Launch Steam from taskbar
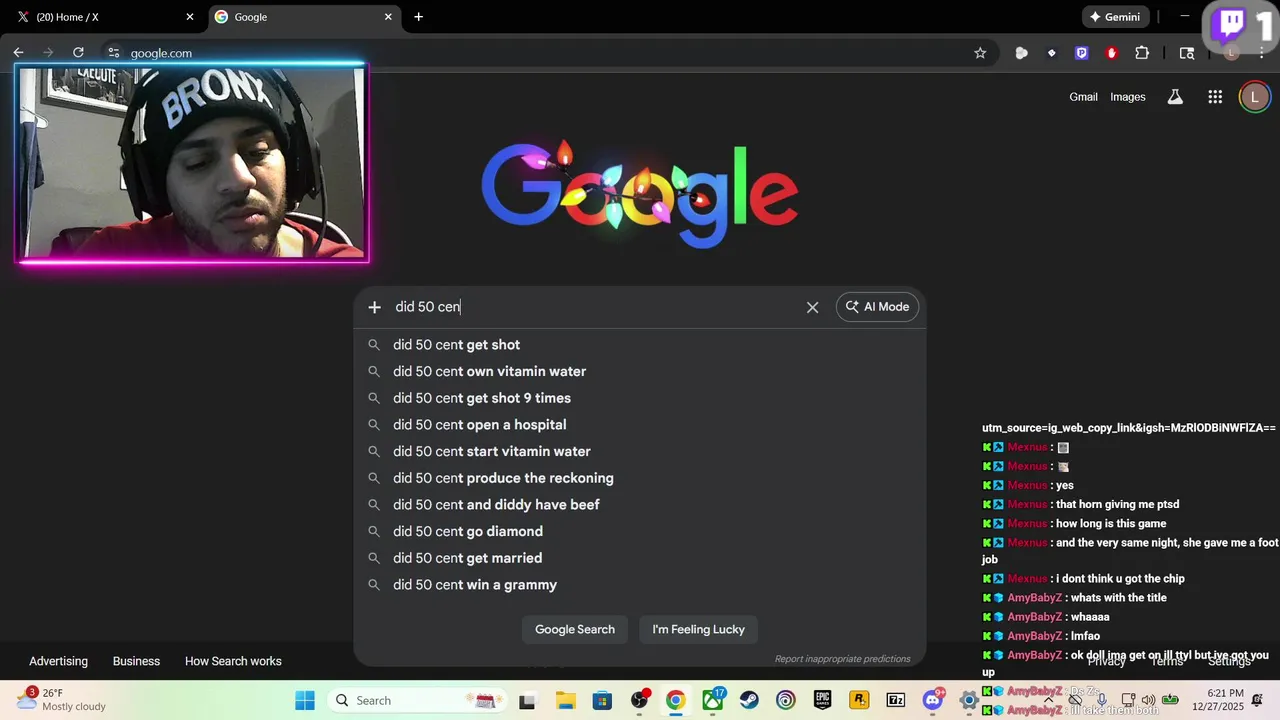Viewport: 1280px width, 720px height. pos(749,700)
